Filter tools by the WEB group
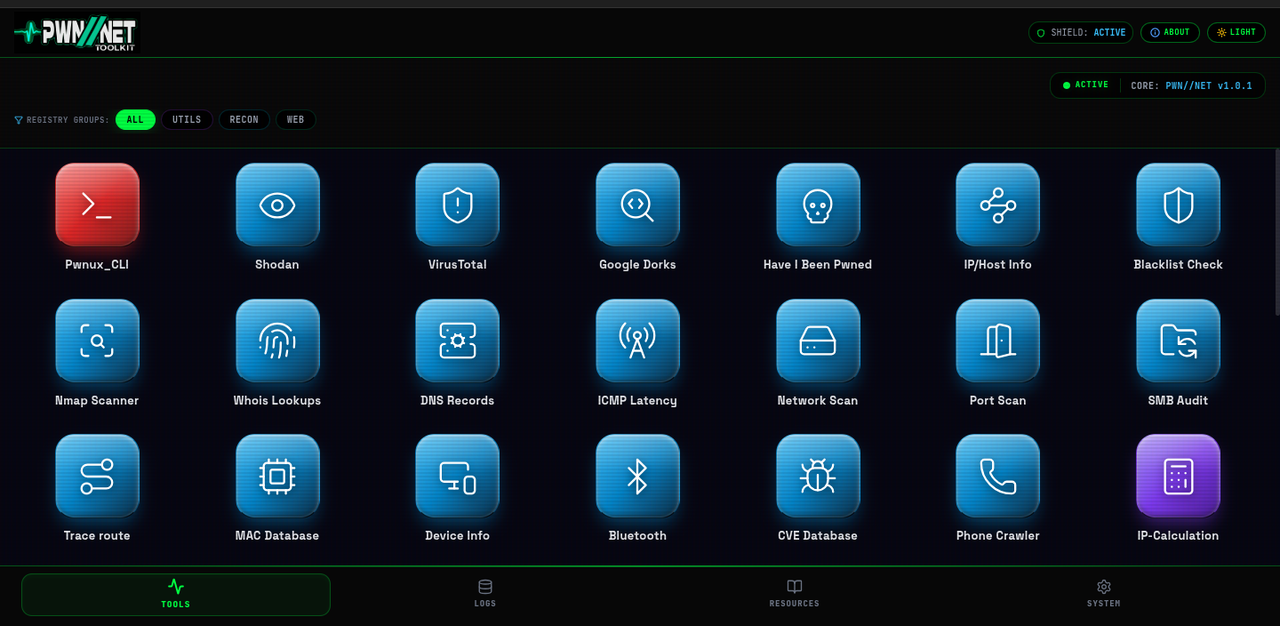Viewport: 1280px width, 626px height. (x=296, y=120)
